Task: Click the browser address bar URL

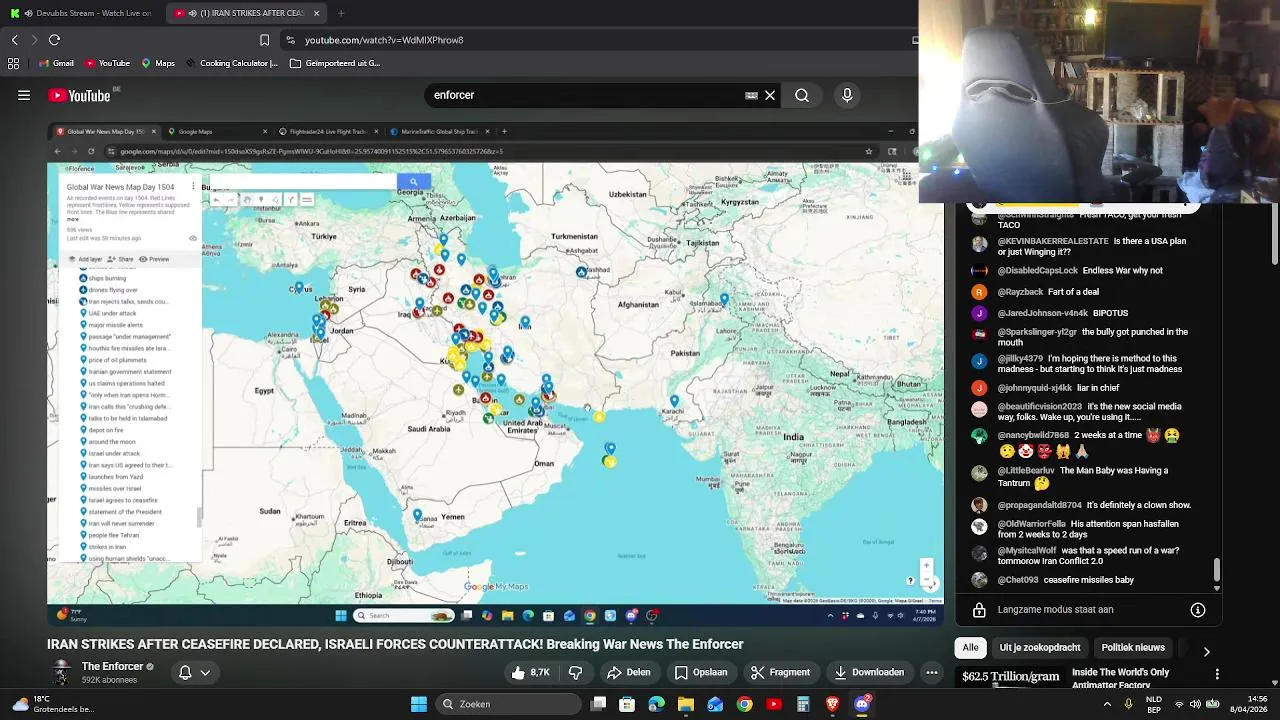Action: click(x=383, y=40)
